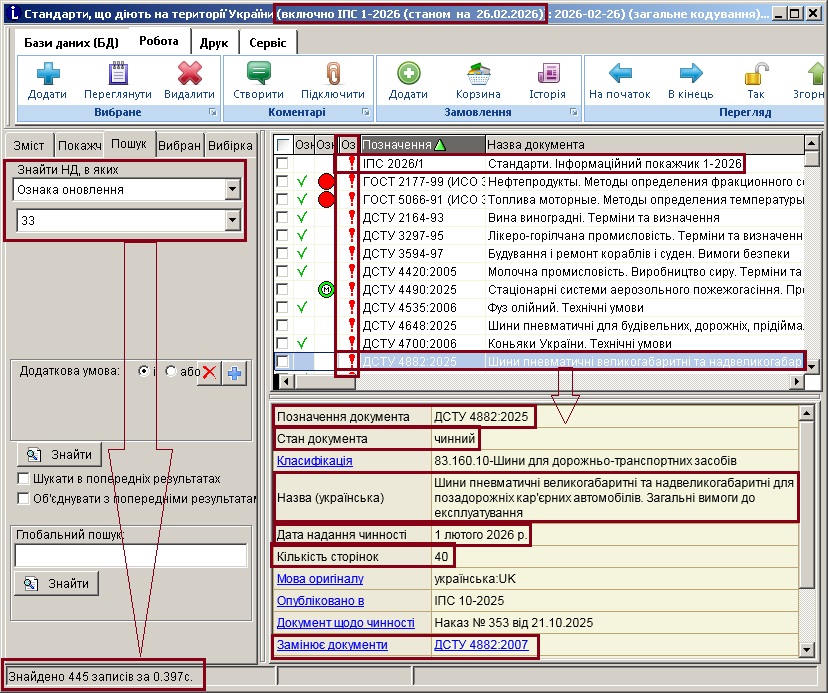Click the Знайти button under Додаткова умова
Screen dimensions: 828x693
tap(60, 455)
